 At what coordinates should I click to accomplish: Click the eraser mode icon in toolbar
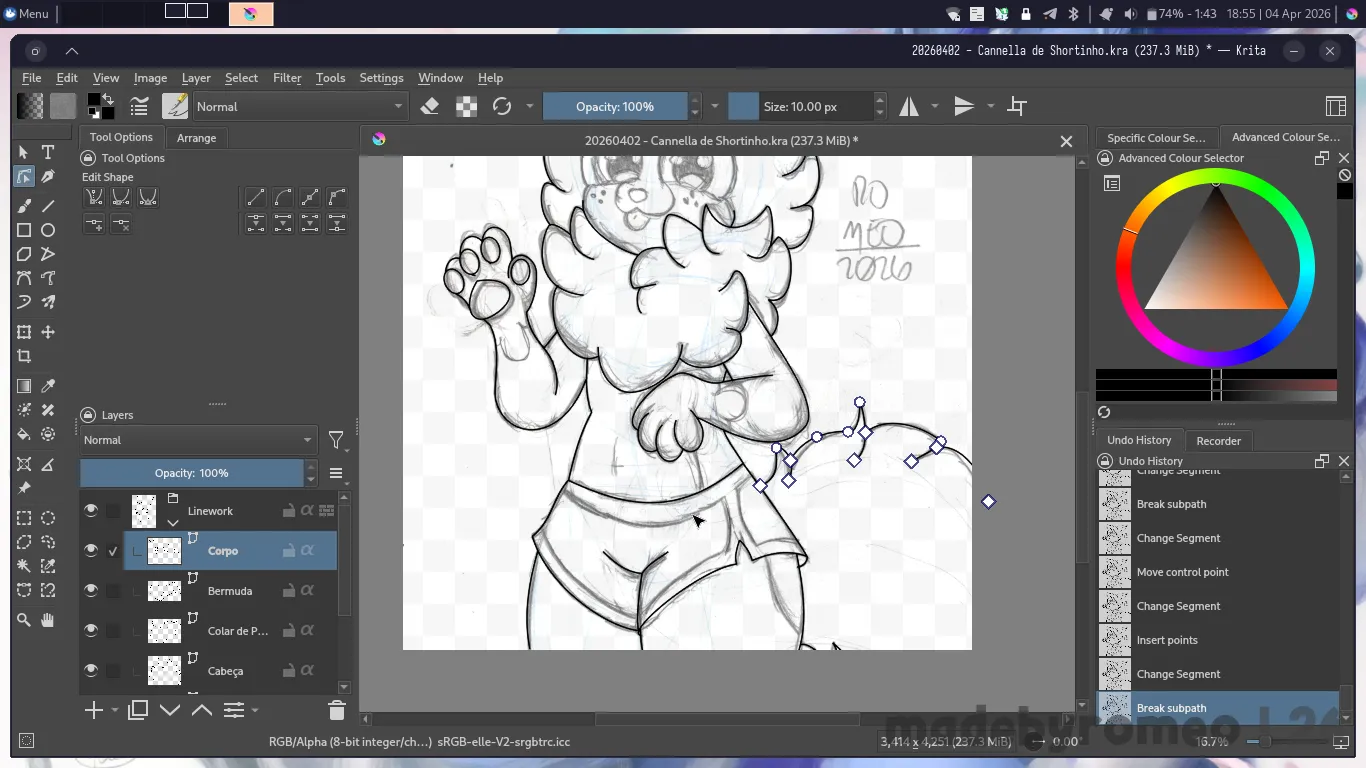430,106
